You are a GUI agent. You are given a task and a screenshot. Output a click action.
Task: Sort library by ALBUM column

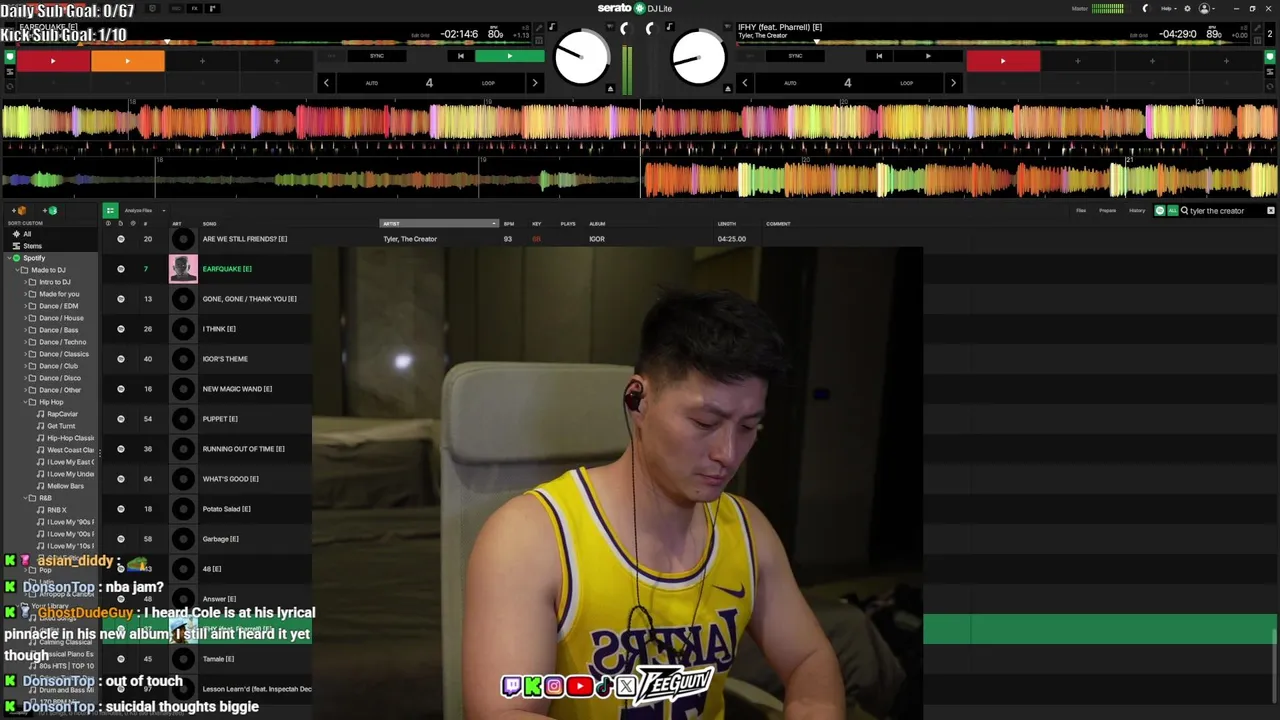[597, 224]
